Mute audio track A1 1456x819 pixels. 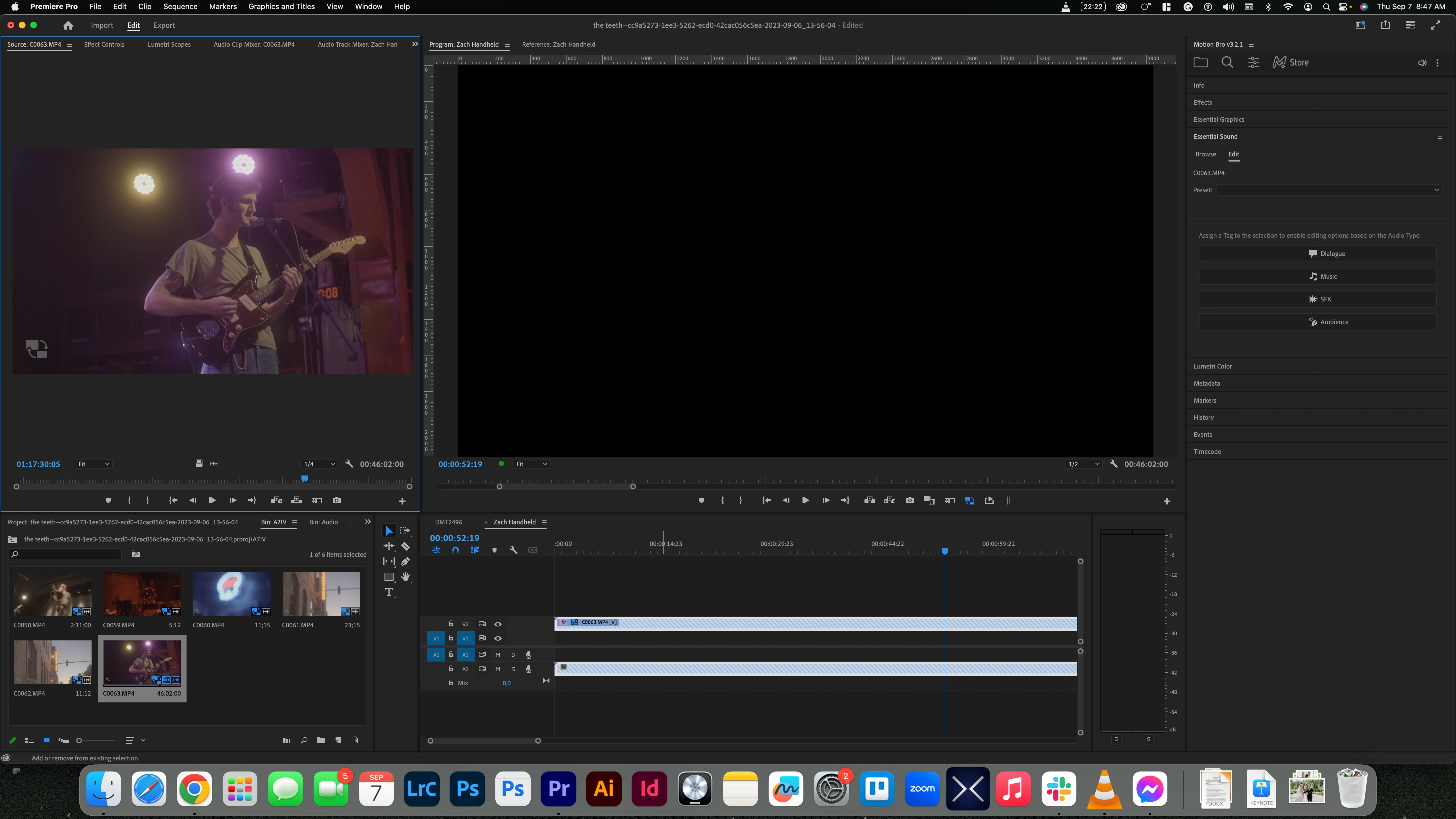tap(498, 655)
